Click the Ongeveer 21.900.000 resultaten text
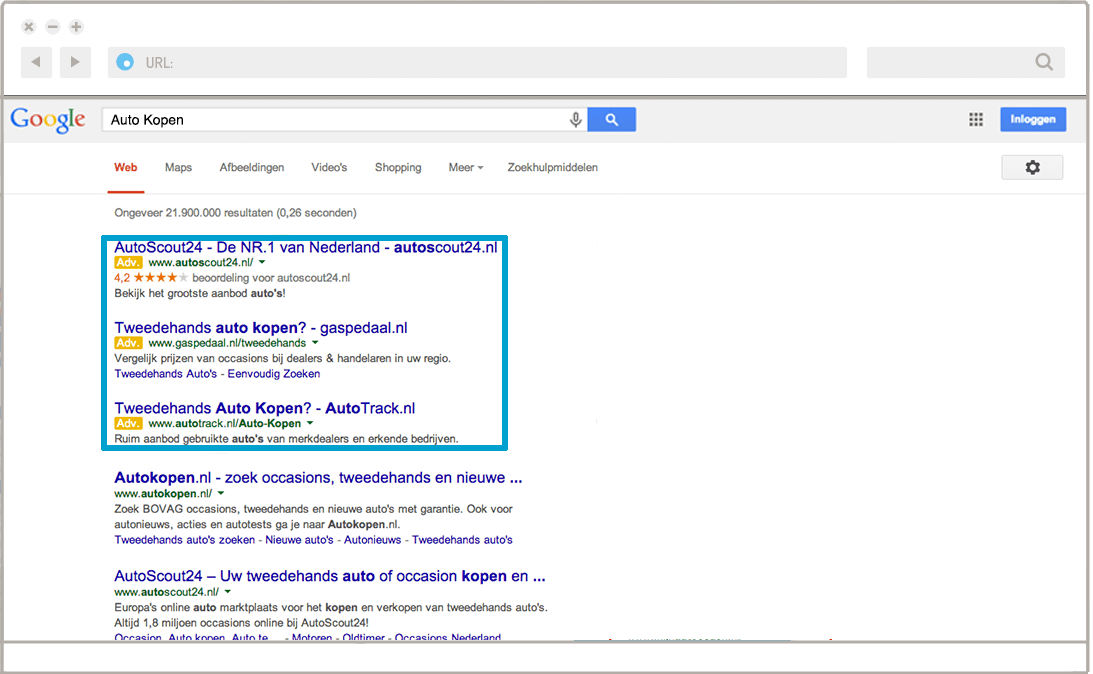This screenshot has height=674, width=1093. (x=236, y=213)
